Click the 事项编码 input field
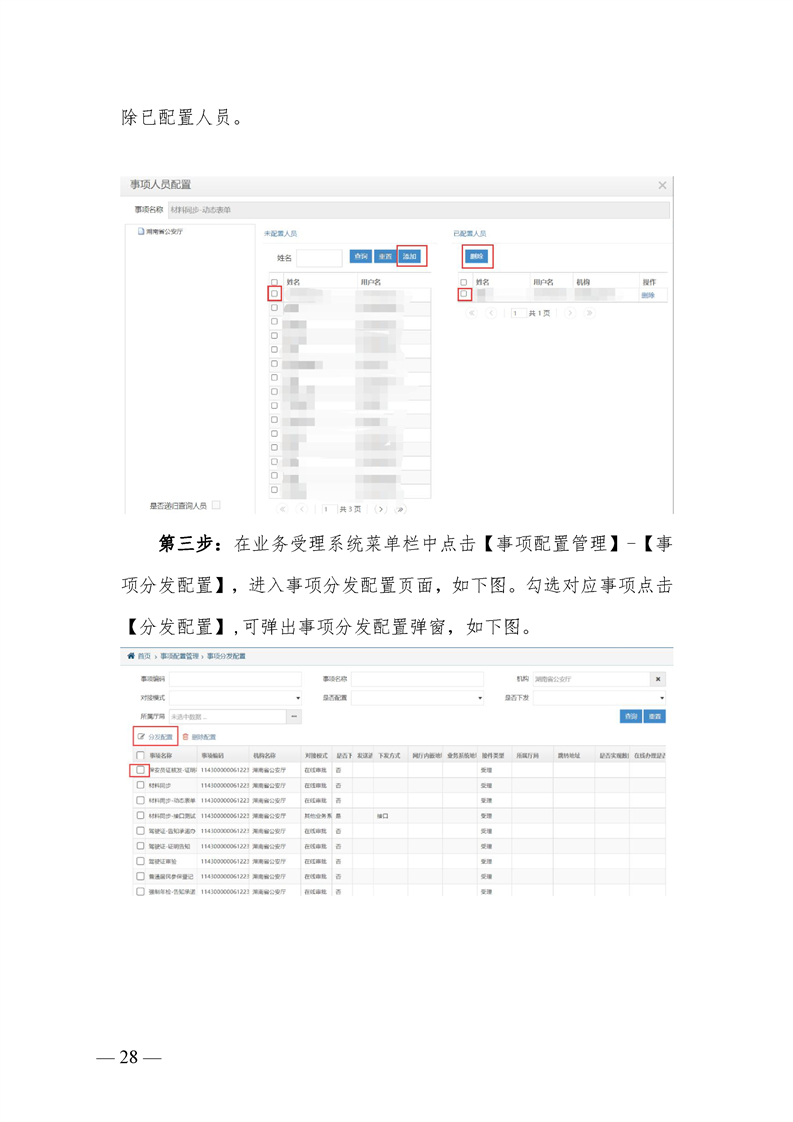This screenshot has height=1122, width=793. click(x=235, y=679)
